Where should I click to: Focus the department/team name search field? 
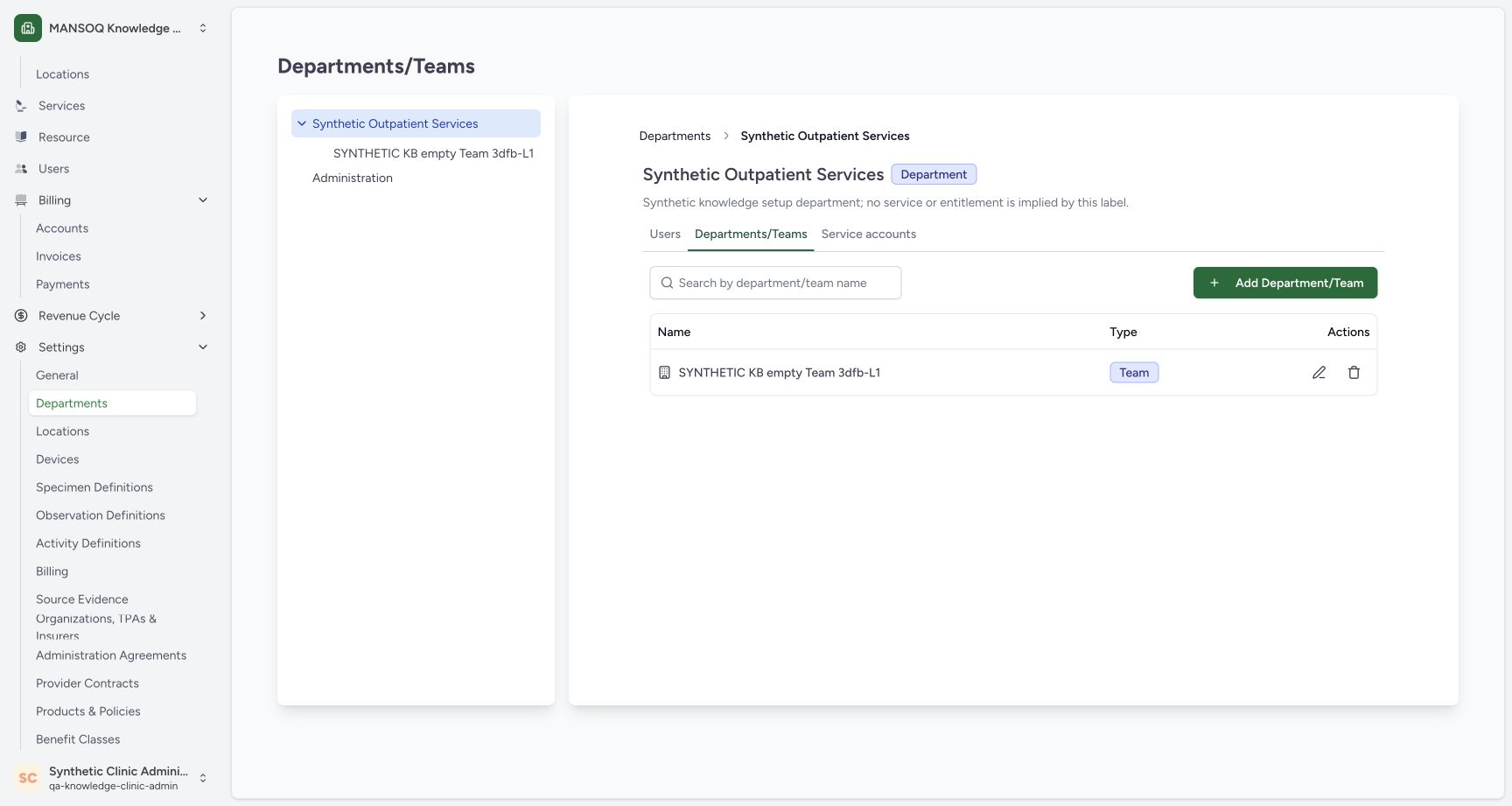pyautogui.click(x=775, y=283)
